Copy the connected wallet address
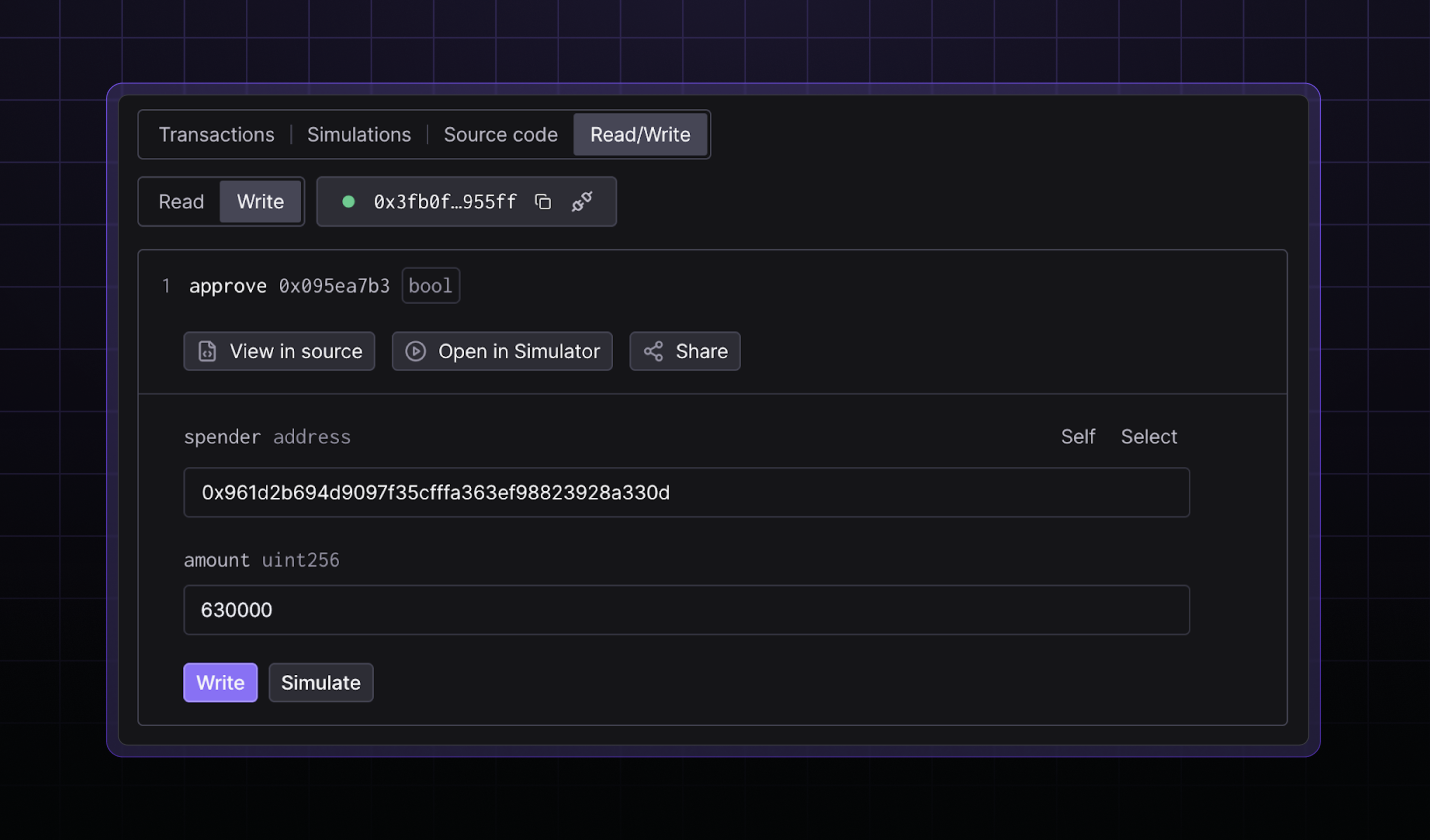The width and height of the screenshot is (1430, 840). [543, 202]
